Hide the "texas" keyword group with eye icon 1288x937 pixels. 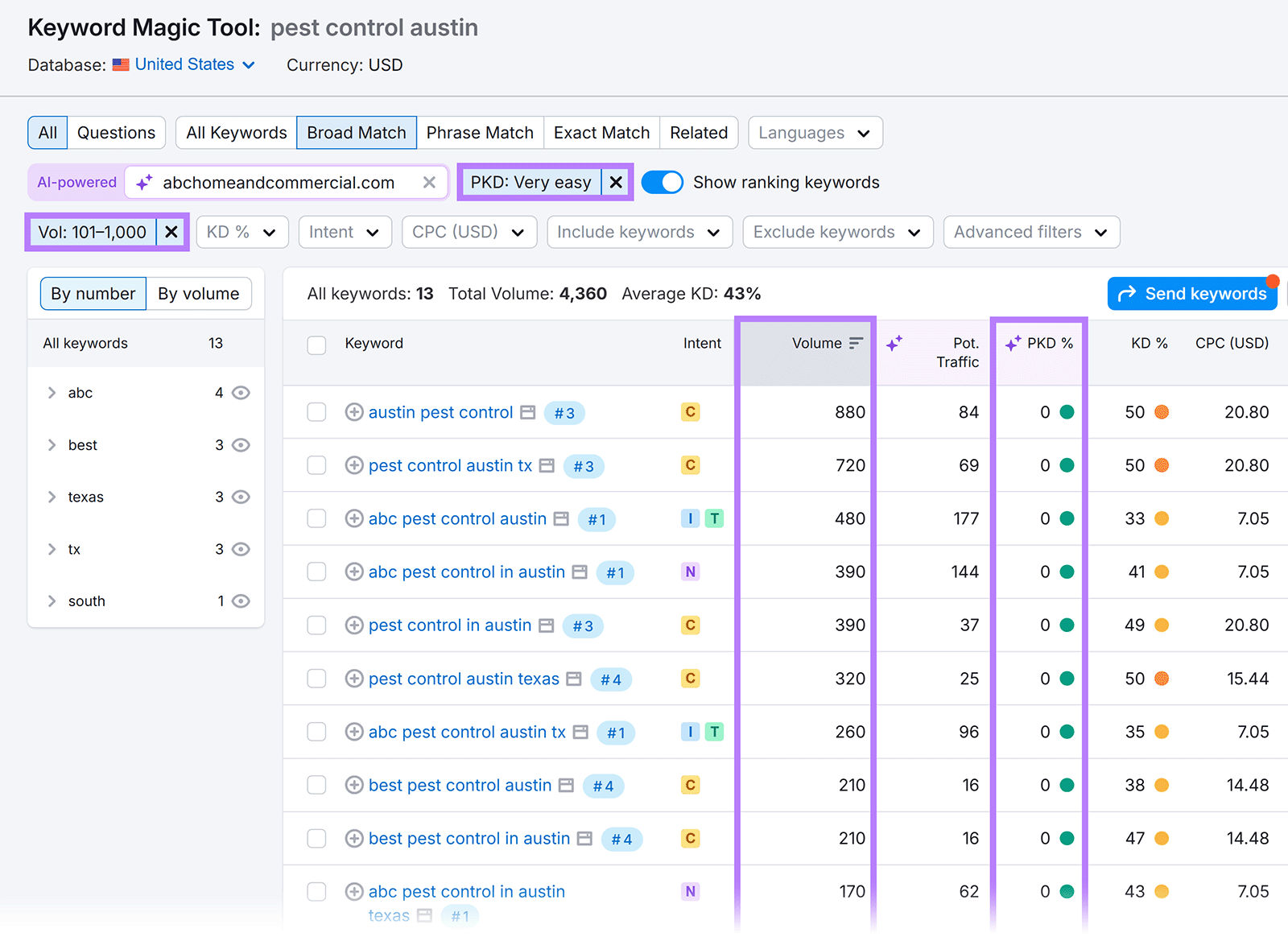240,497
